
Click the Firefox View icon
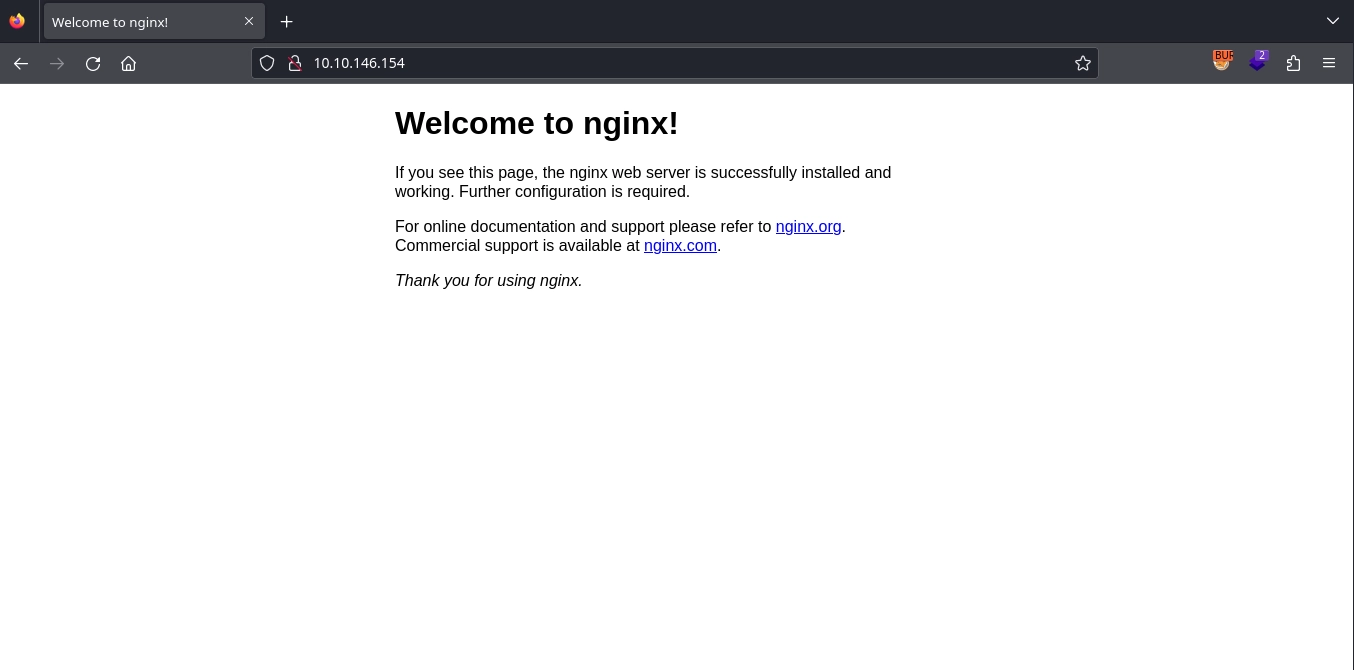[17, 21]
